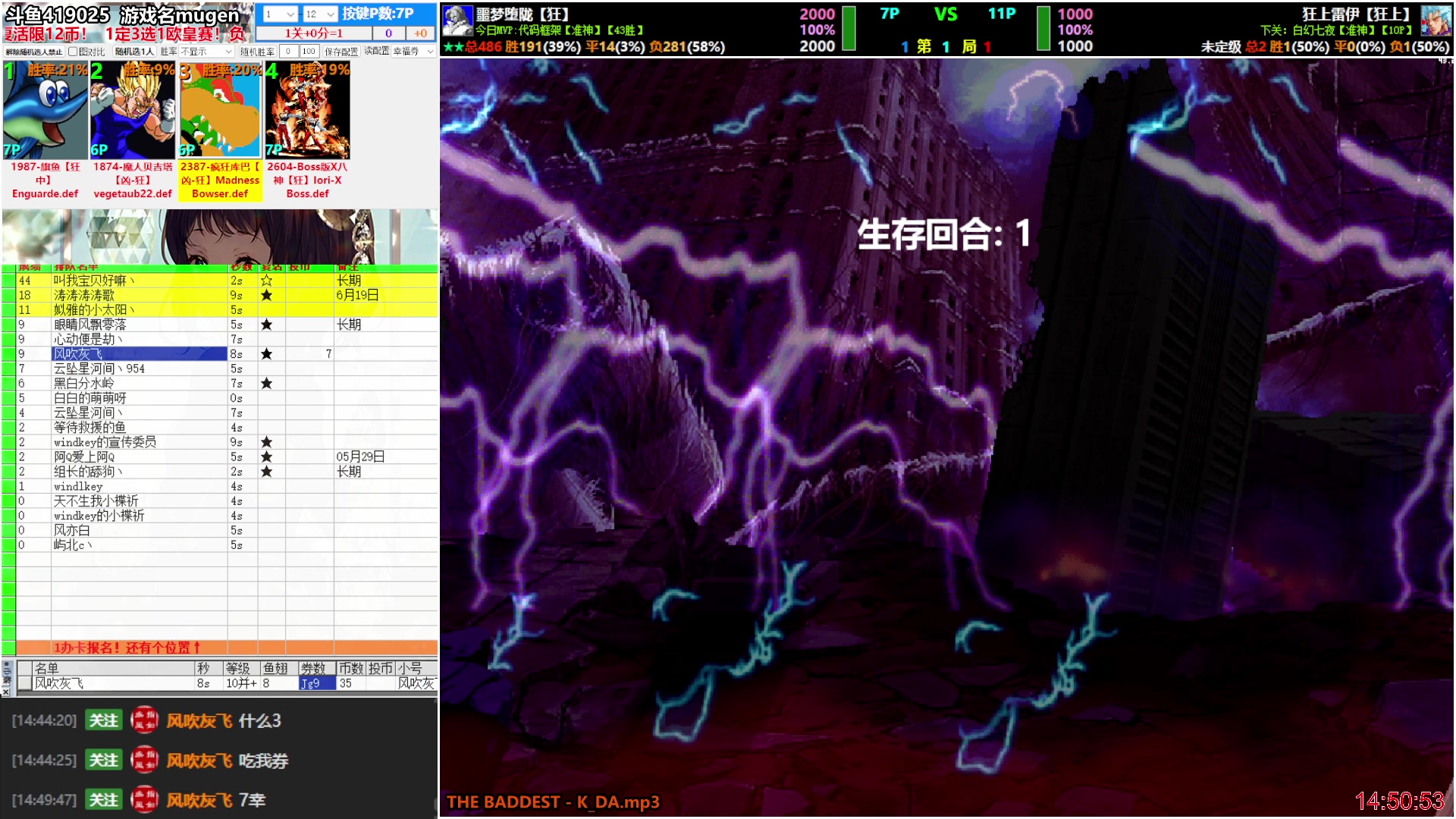The image size is (1456, 819).
Task: Select character thumbnail 1 Enguarde
Action: coord(45,111)
